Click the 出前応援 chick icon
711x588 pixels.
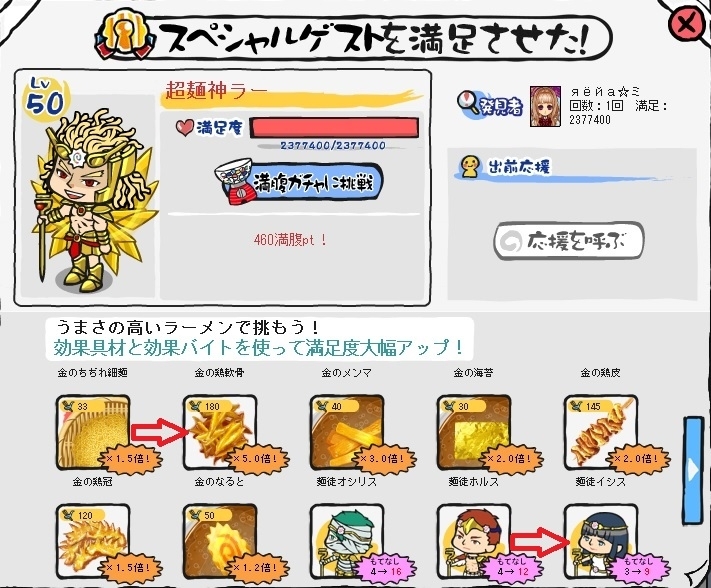click(470, 166)
